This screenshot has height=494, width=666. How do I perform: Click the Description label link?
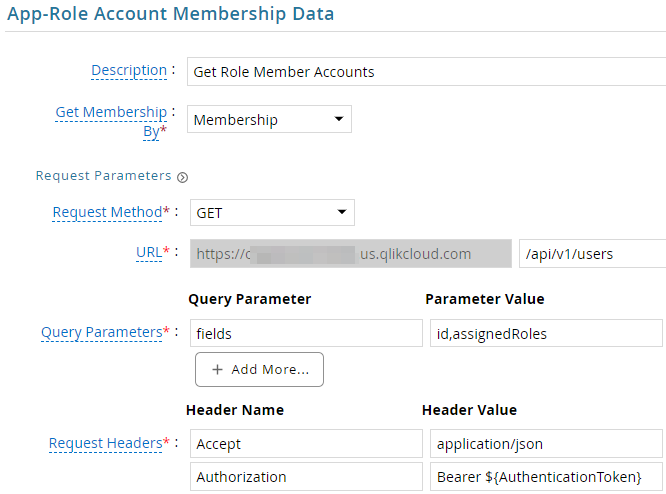129,70
